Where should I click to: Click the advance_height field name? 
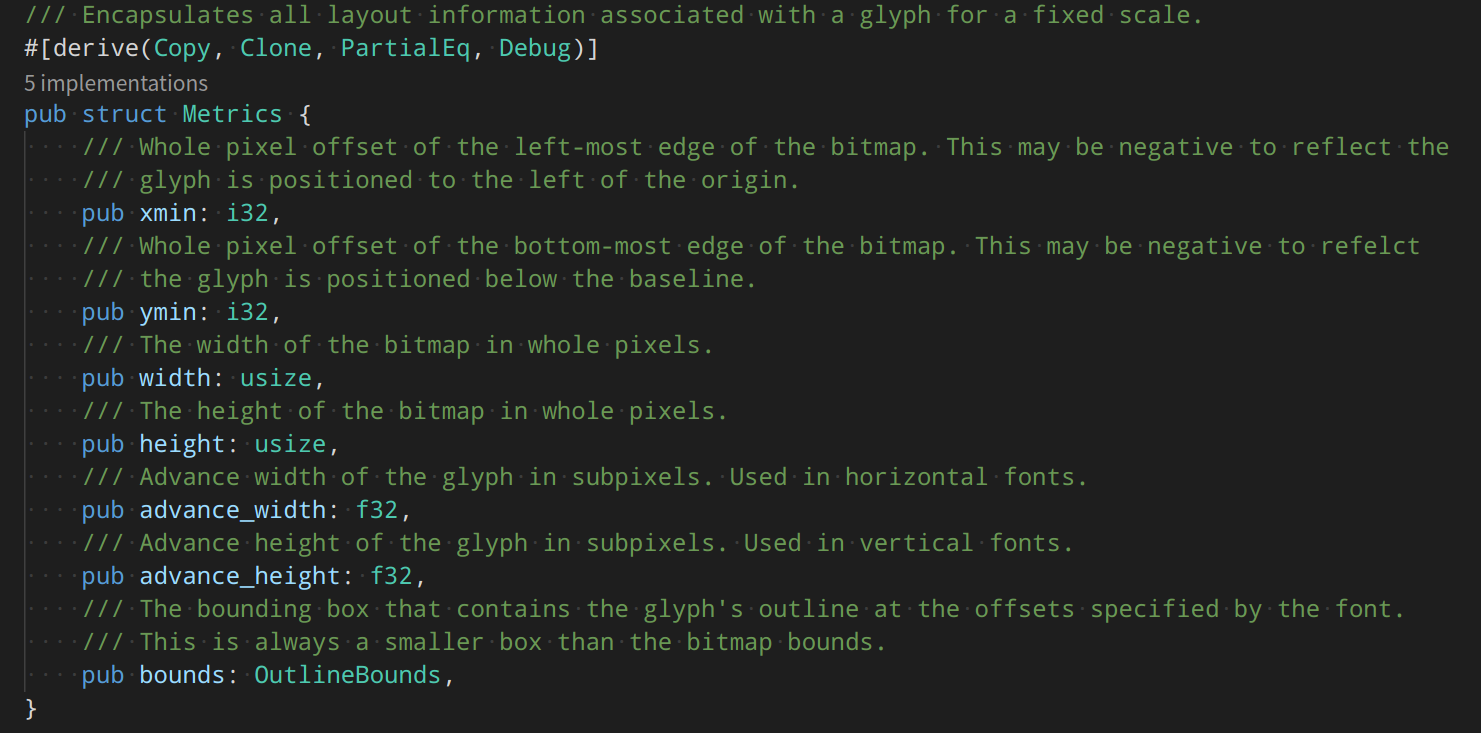coord(240,576)
